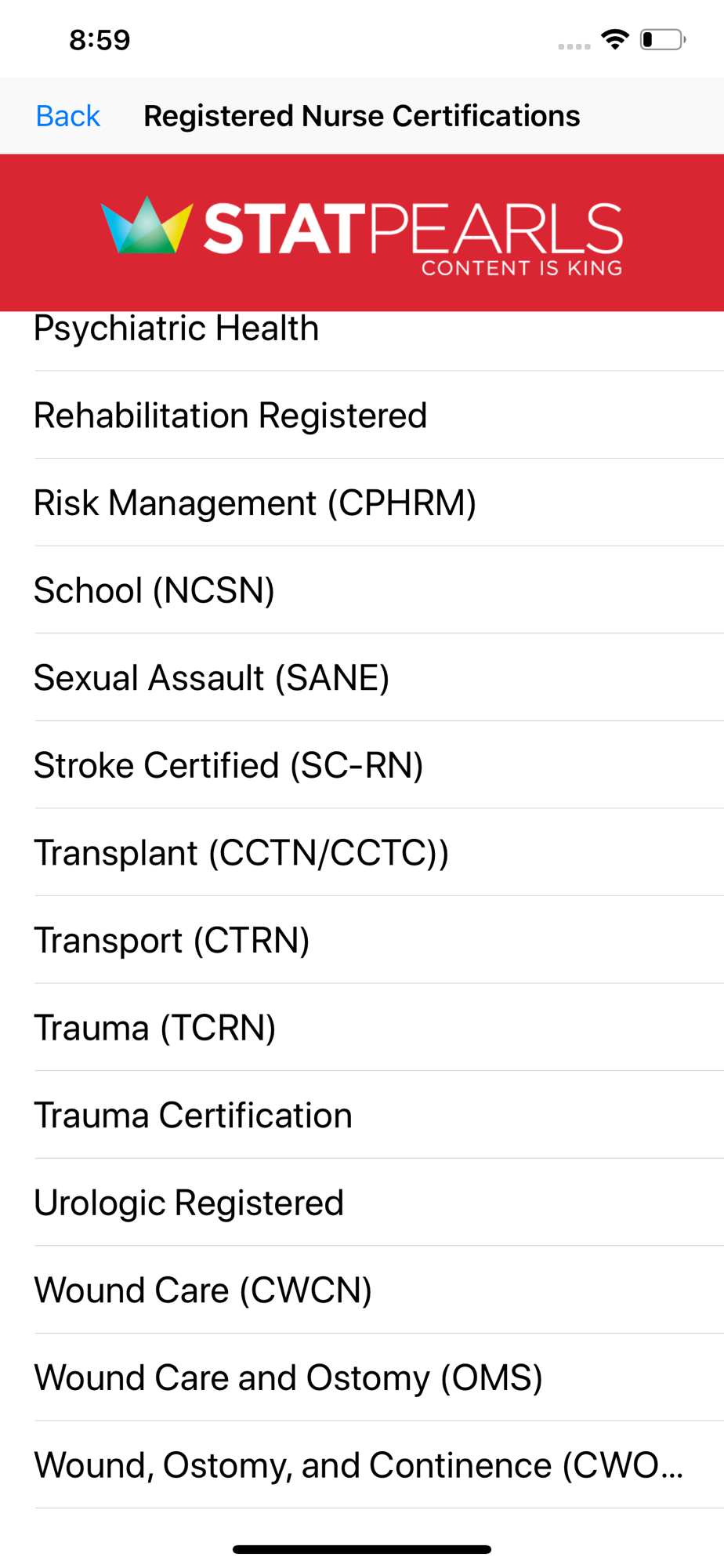Tap the home indicator bar

click(362, 1549)
